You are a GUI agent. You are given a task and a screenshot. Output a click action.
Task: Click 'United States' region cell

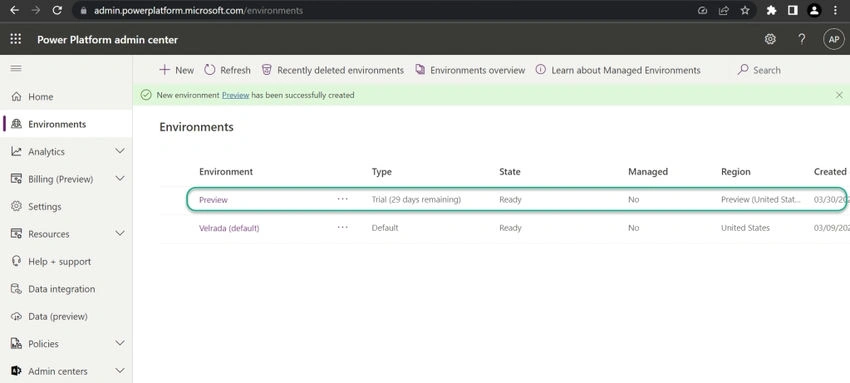[745, 228]
